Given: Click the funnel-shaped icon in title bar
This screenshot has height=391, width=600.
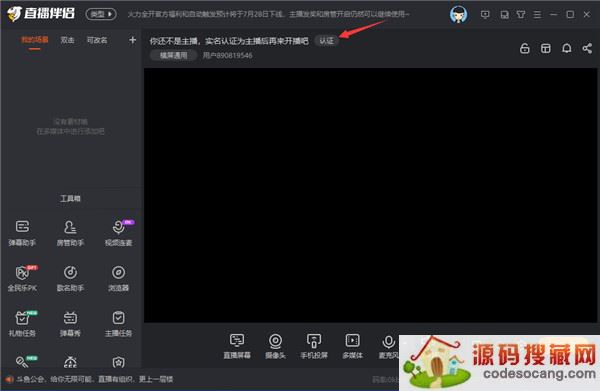Looking at the screenshot, I should click(521, 15).
